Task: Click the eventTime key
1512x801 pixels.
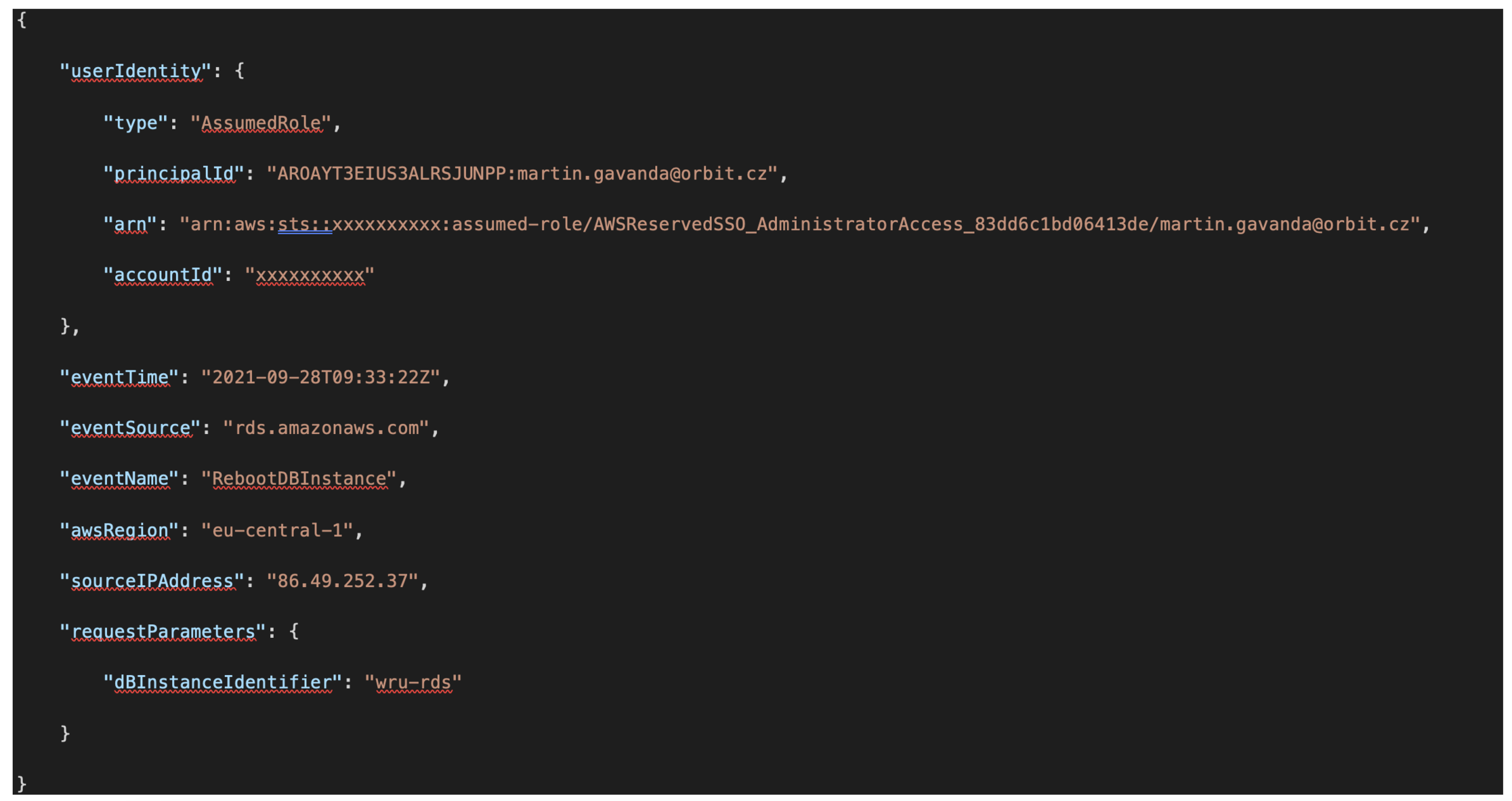Action: point(119,377)
